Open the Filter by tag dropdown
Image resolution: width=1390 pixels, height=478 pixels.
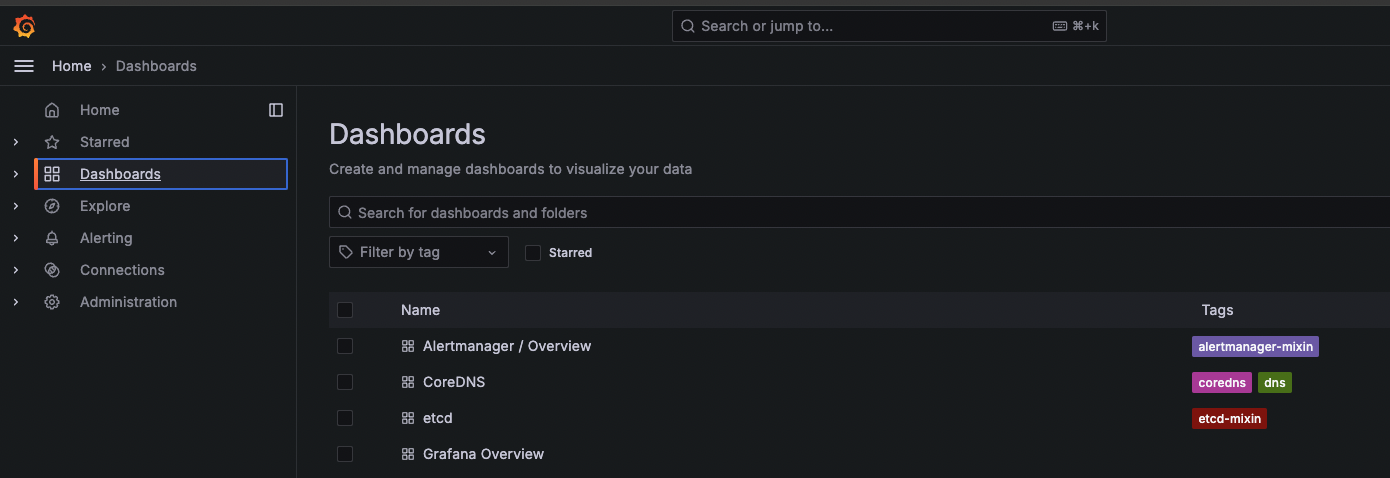418,252
